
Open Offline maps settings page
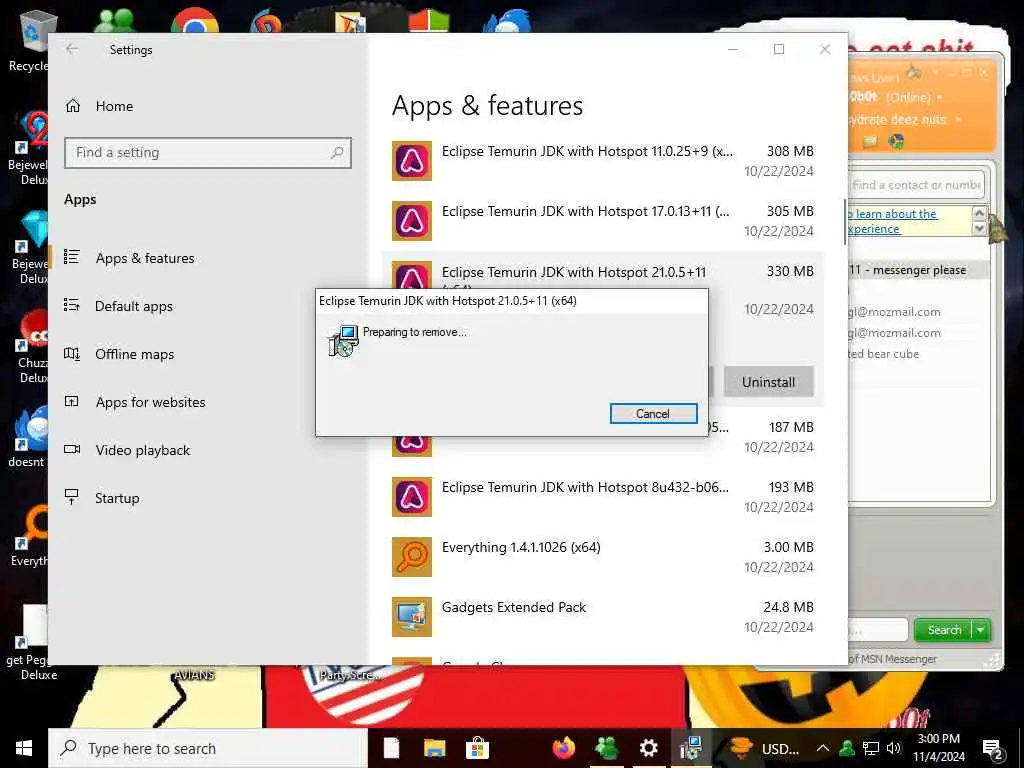point(135,354)
